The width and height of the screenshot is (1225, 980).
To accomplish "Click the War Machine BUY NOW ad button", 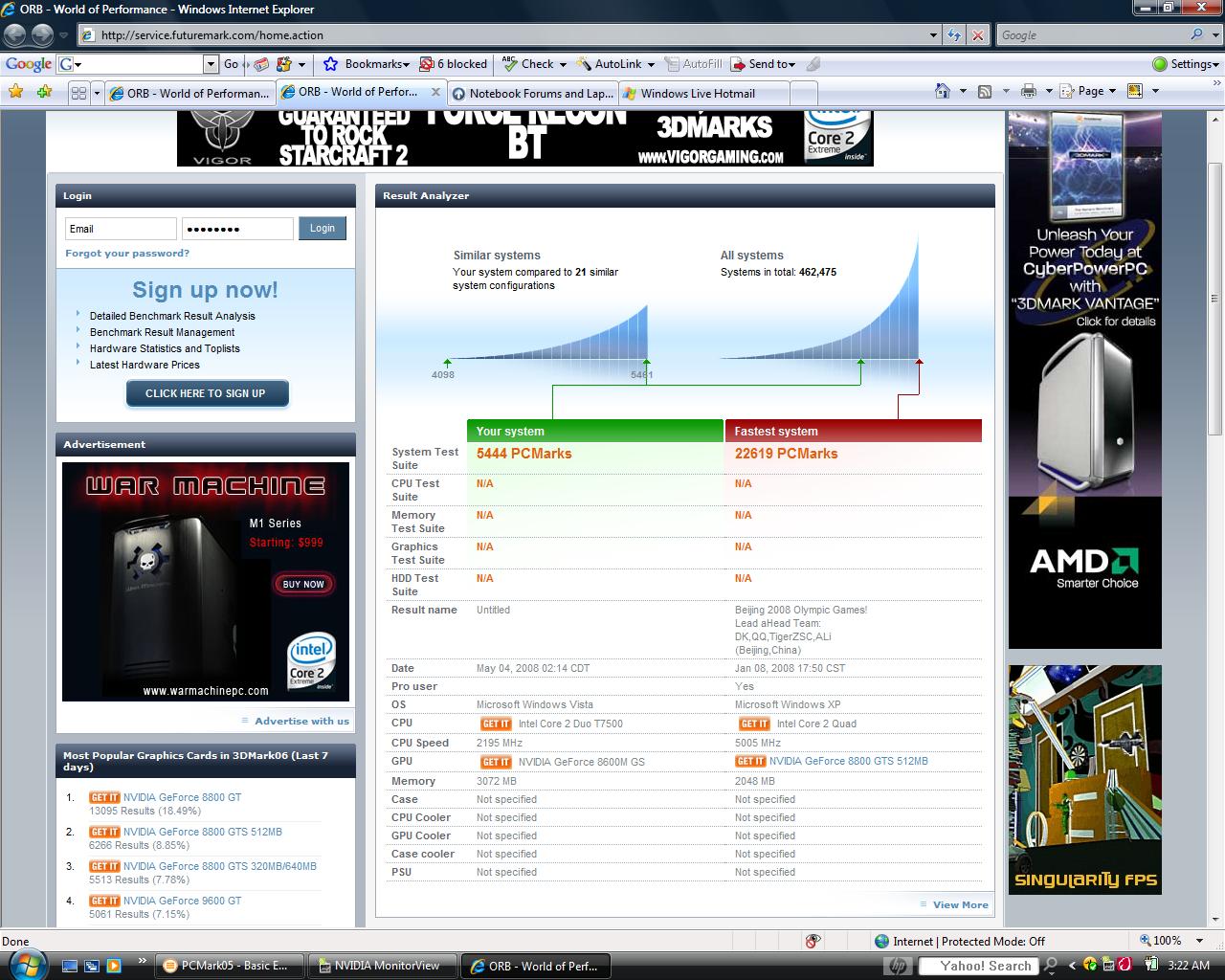I will coord(303,584).
